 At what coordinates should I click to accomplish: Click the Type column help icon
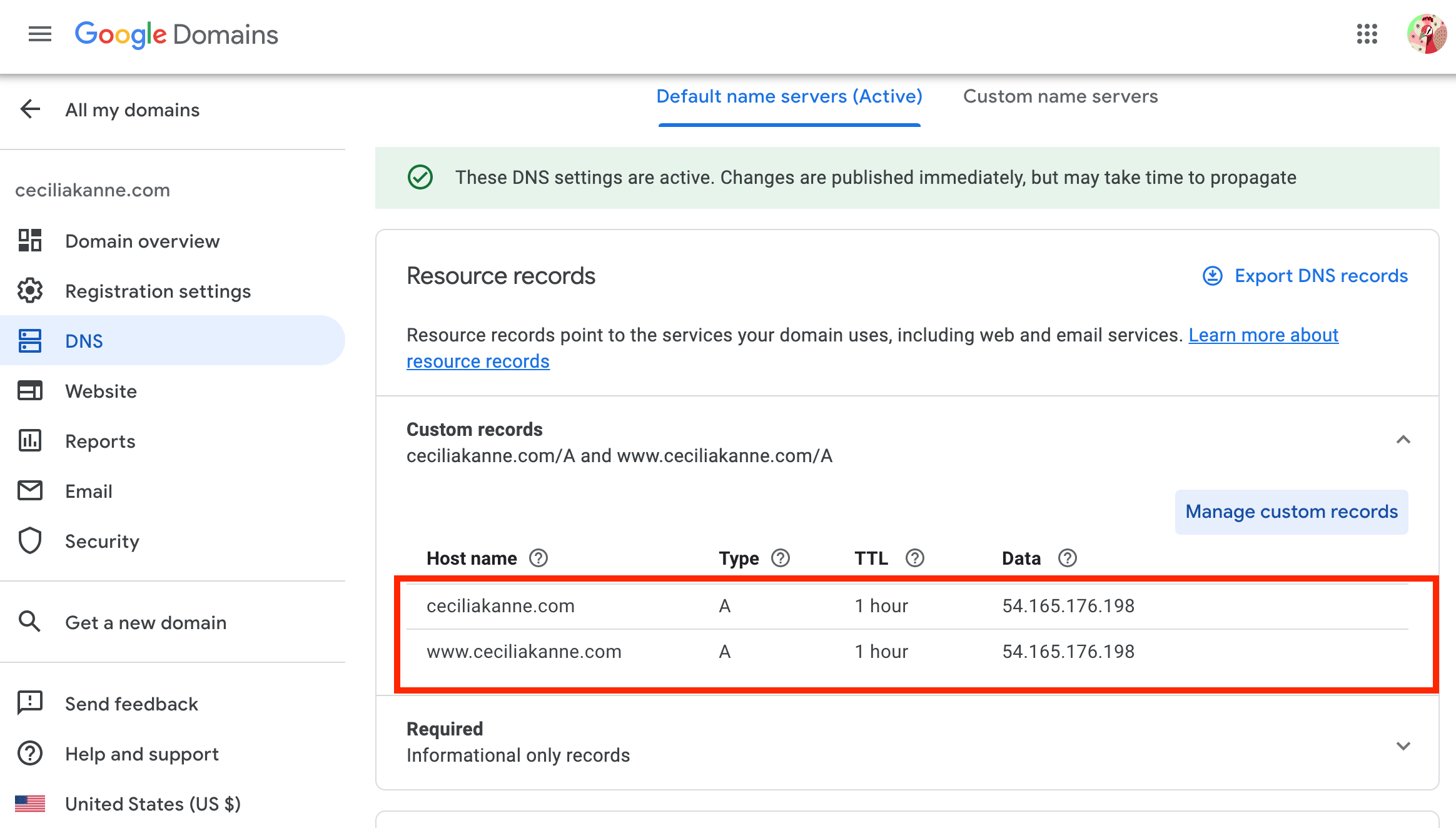(x=780, y=558)
